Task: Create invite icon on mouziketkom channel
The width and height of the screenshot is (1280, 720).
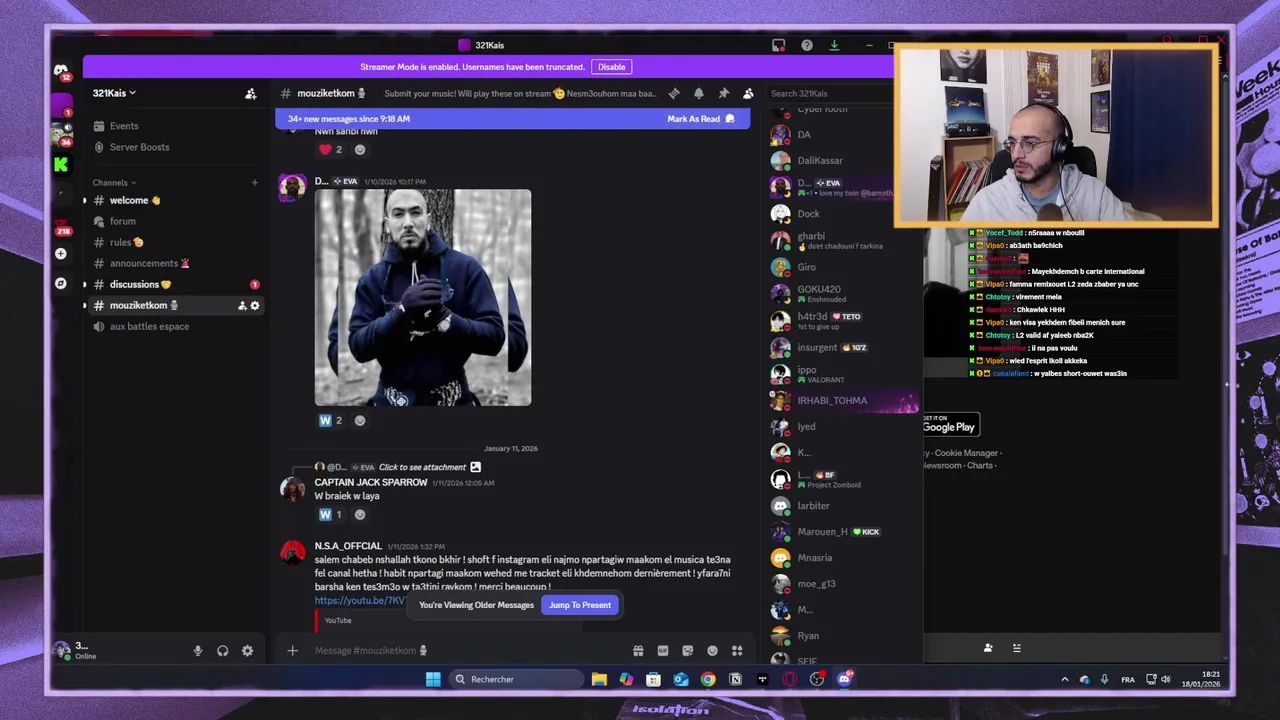Action: pos(242,306)
